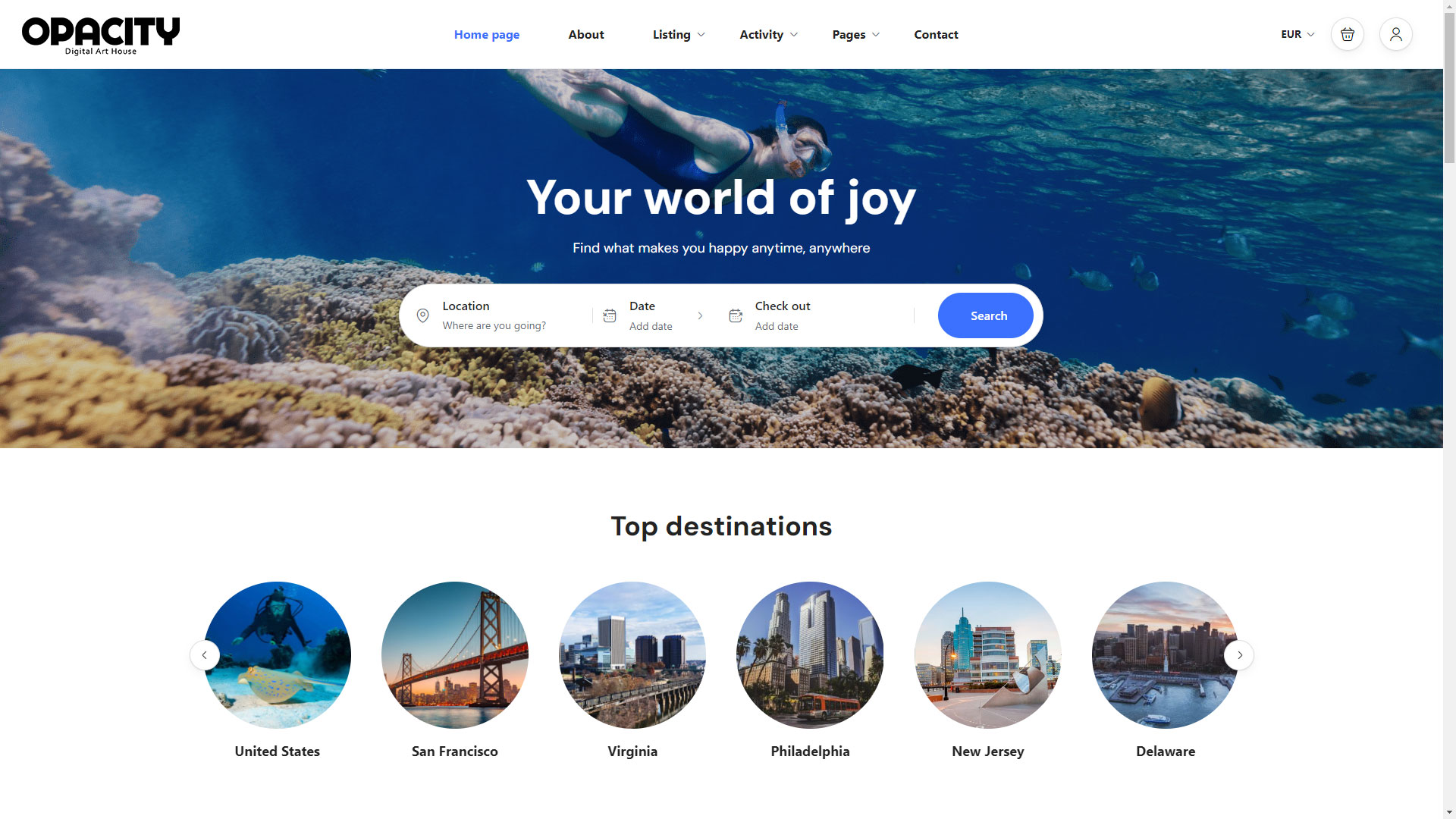
Task: Click the location pin icon
Action: click(x=423, y=315)
